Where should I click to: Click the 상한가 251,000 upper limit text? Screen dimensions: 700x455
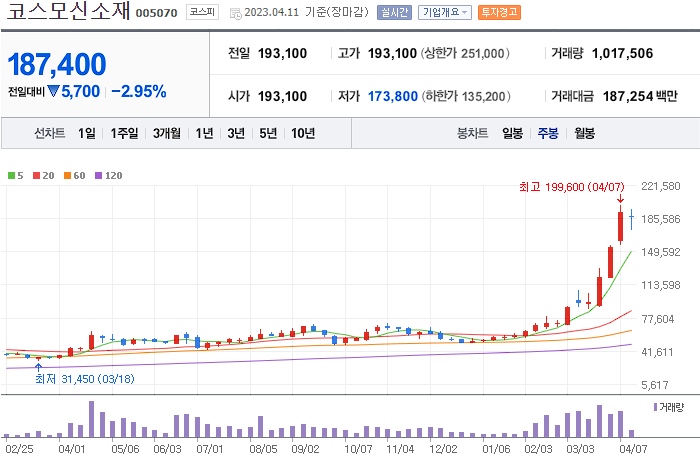(465, 54)
